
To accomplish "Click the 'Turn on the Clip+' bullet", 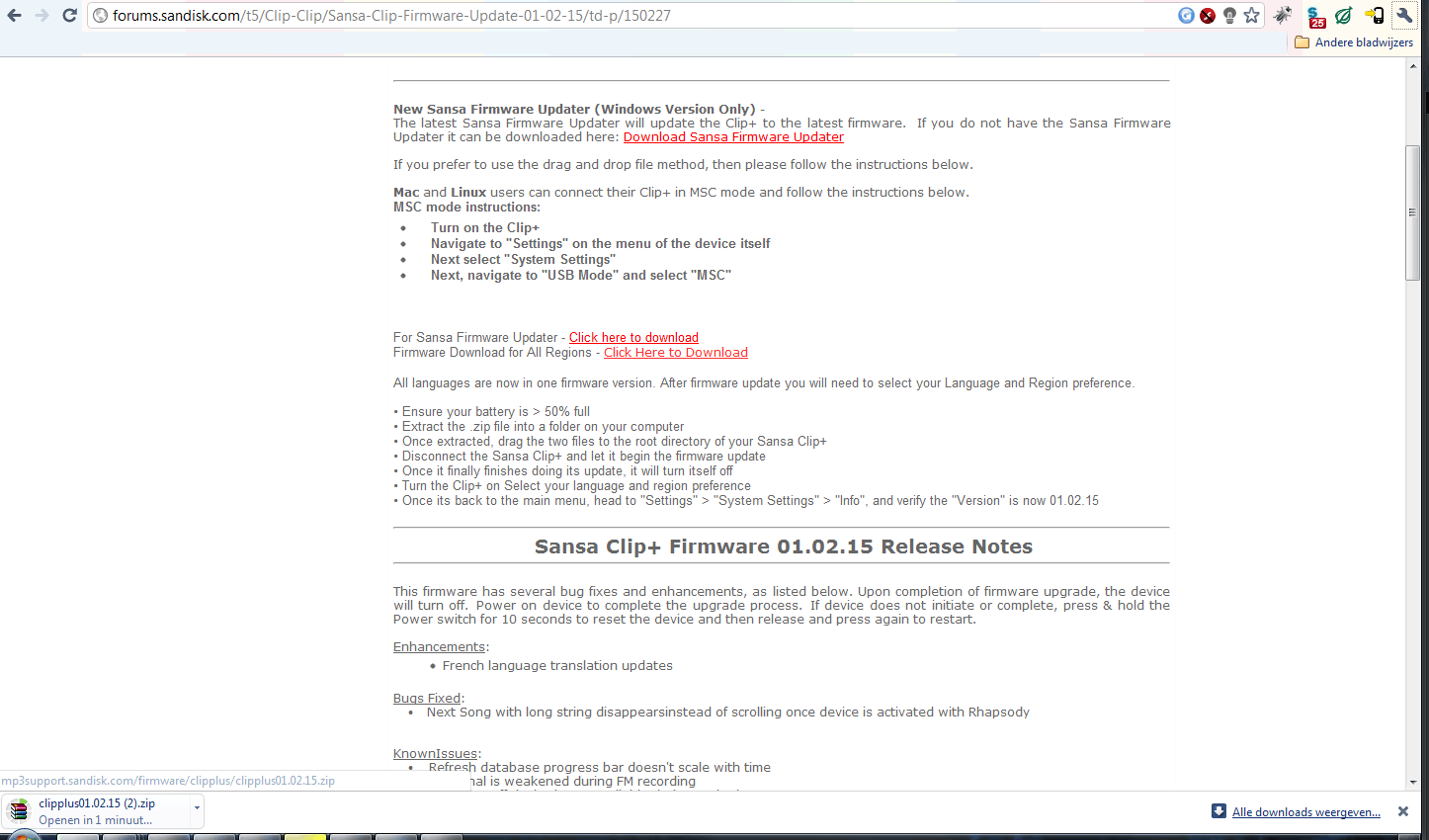I will click(485, 228).
